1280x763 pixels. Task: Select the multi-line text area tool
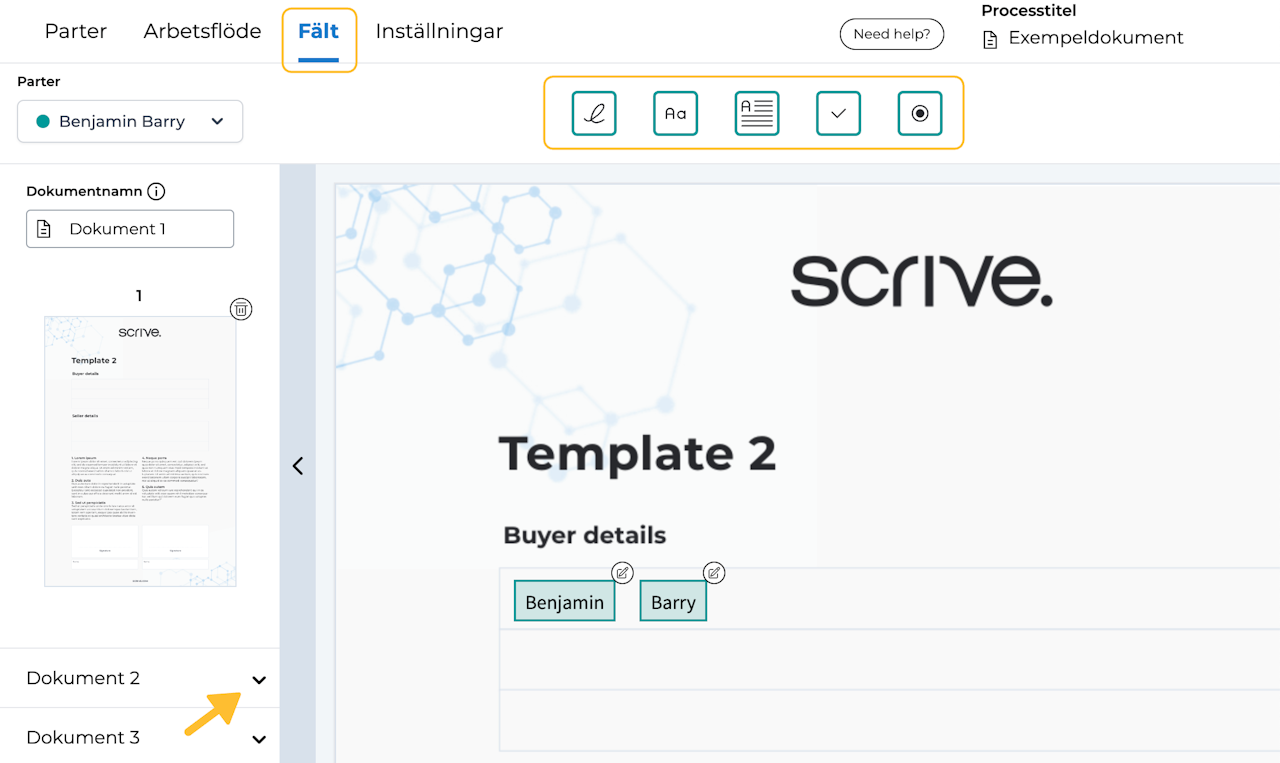(x=757, y=113)
